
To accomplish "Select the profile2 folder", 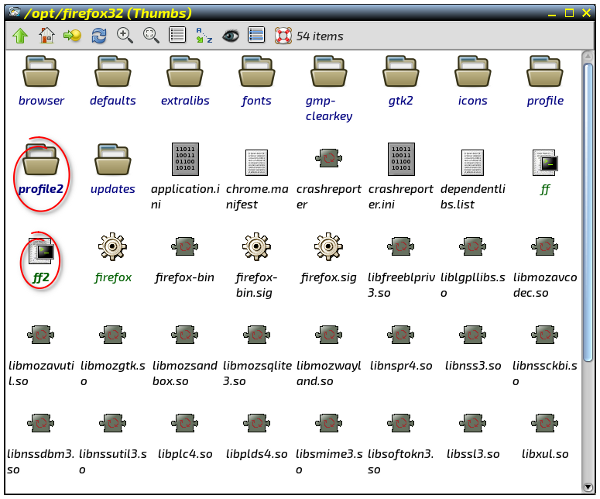I will coord(41,159).
